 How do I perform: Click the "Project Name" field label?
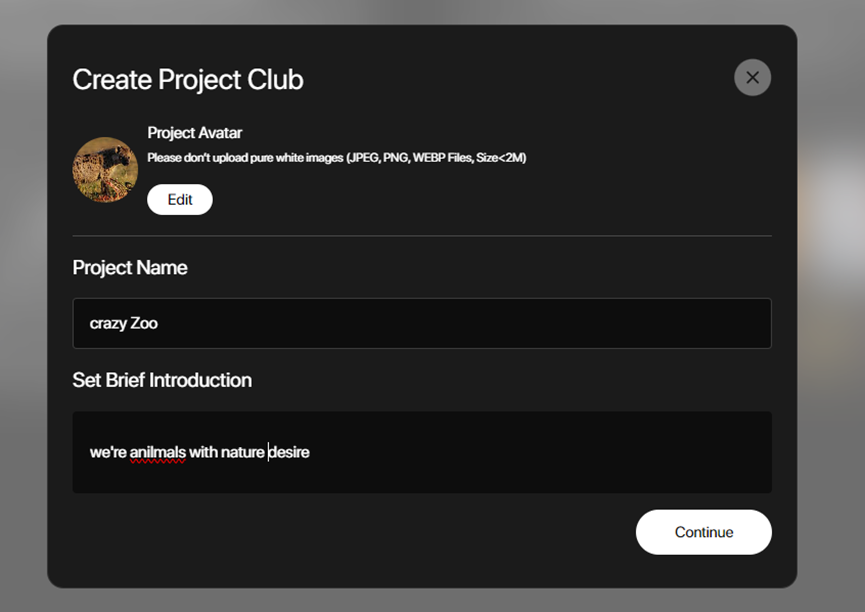[130, 268]
